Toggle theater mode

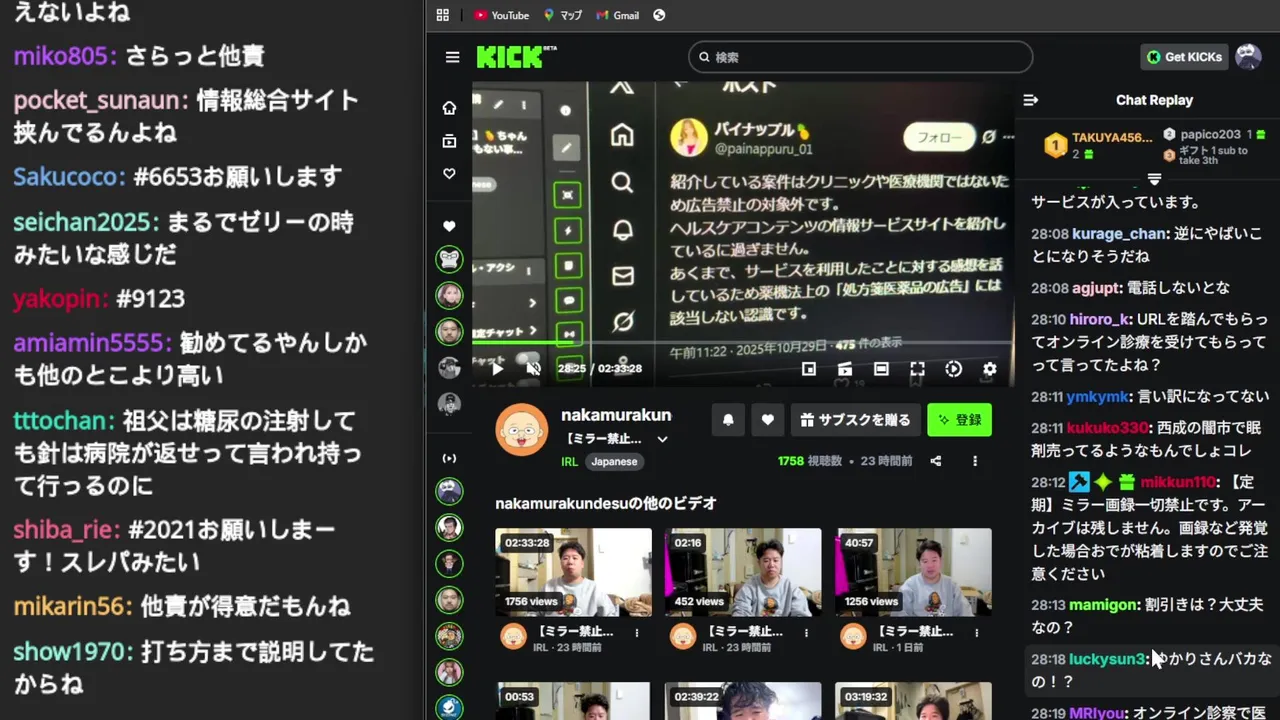tap(881, 369)
